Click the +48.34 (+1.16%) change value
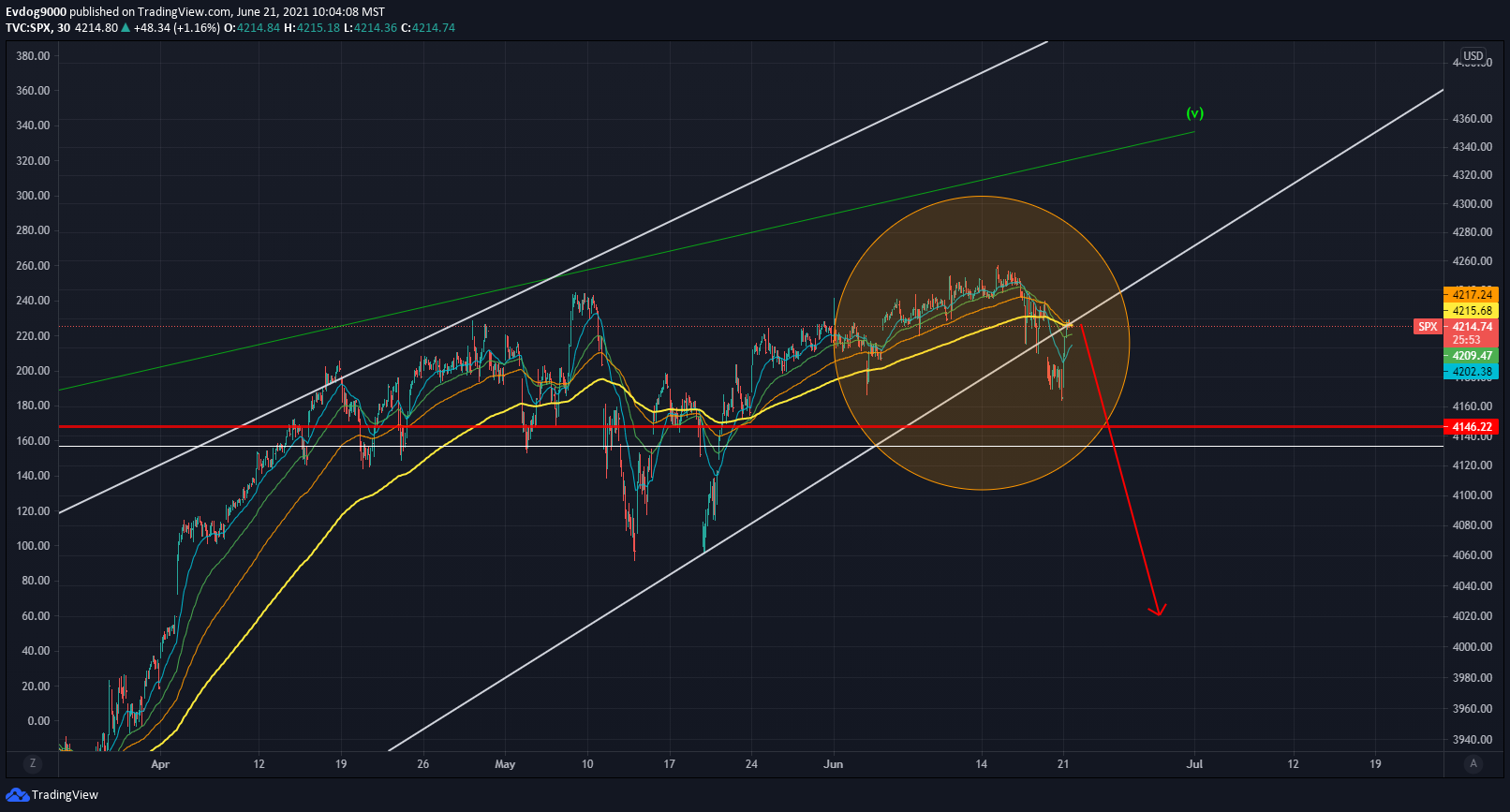The image size is (1510, 812). click(x=177, y=28)
